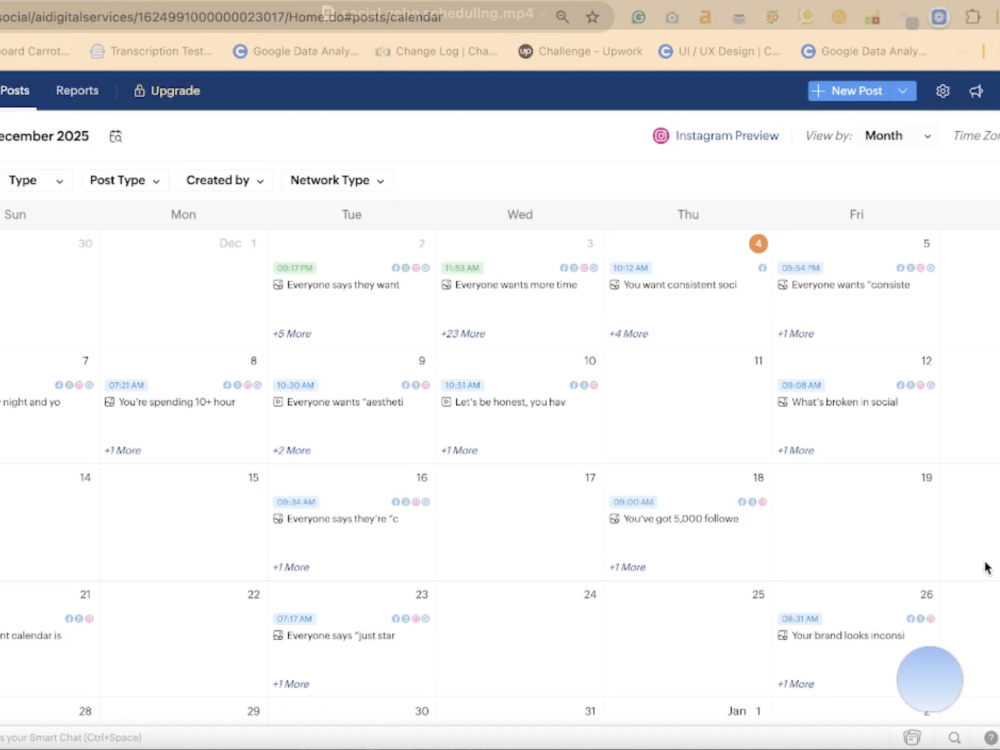Image resolution: width=1000 pixels, height=750 pixels.
Task: Click the Upgrade link with lock
Action: point(166,91)
